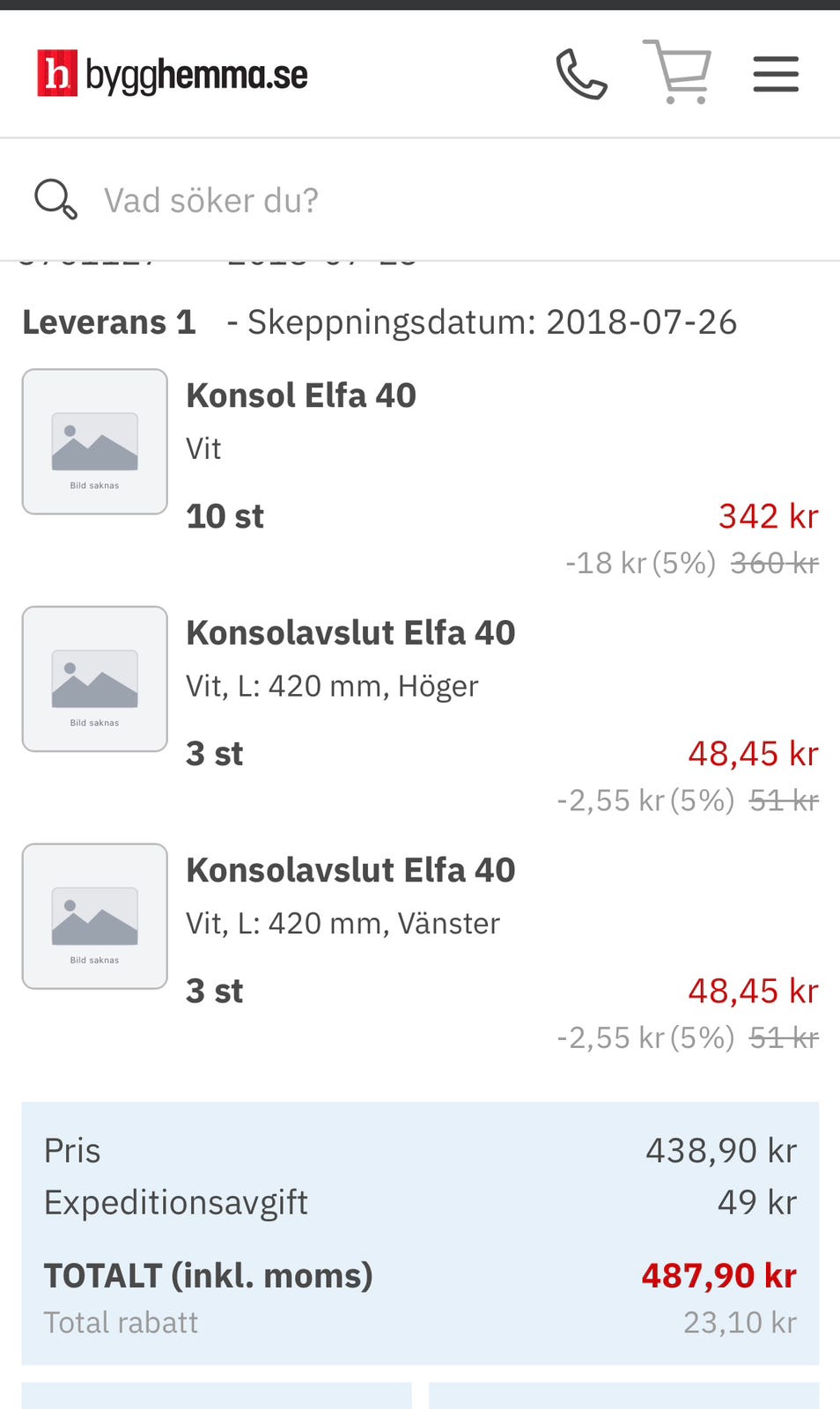Click the 487,90 kr total amount
This screenshot has height=1409, width=840.
pos(718,1275)
